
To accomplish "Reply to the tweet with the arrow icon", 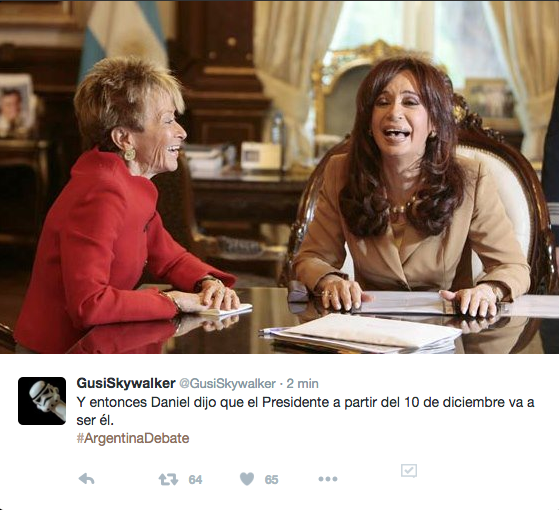I will click(86, 479).
